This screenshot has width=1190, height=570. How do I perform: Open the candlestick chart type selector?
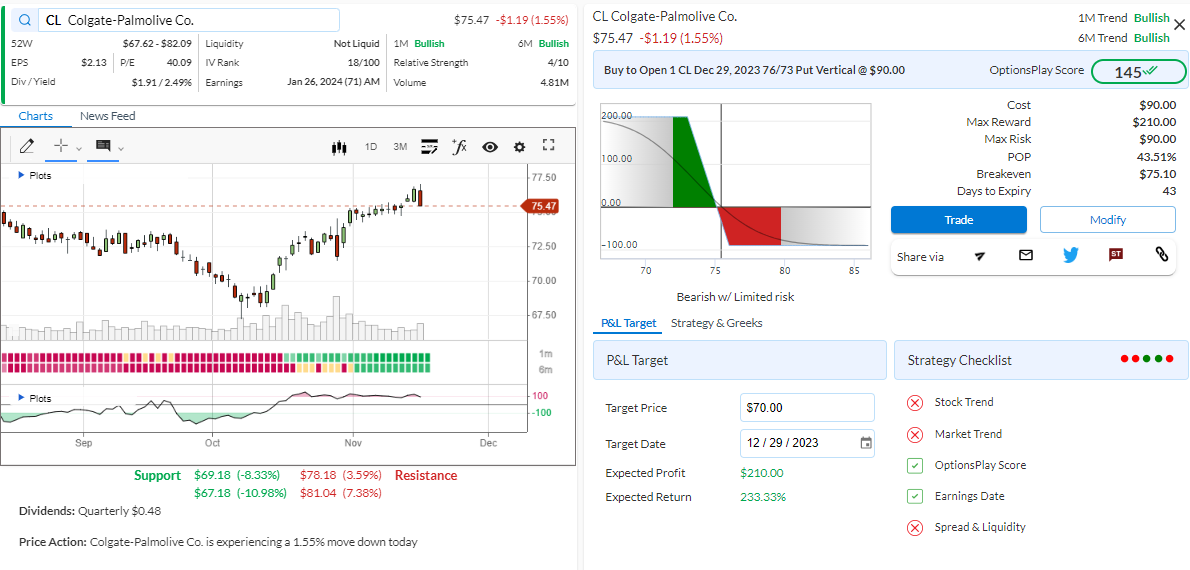339,147
